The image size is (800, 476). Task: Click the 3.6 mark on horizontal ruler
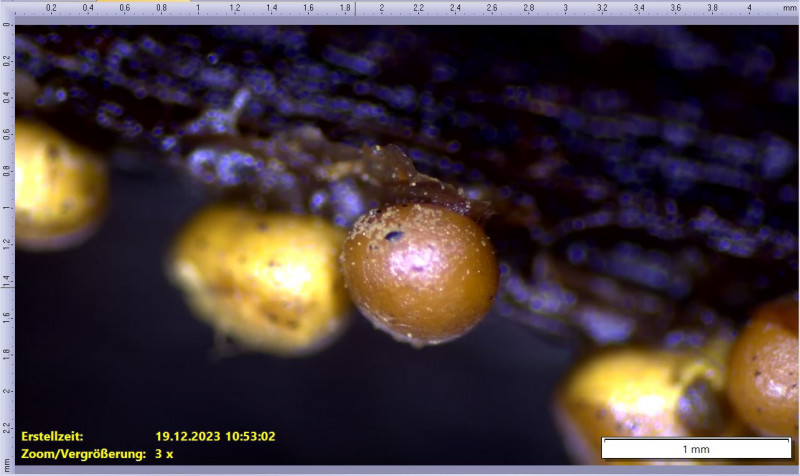[x=675, y=8]
